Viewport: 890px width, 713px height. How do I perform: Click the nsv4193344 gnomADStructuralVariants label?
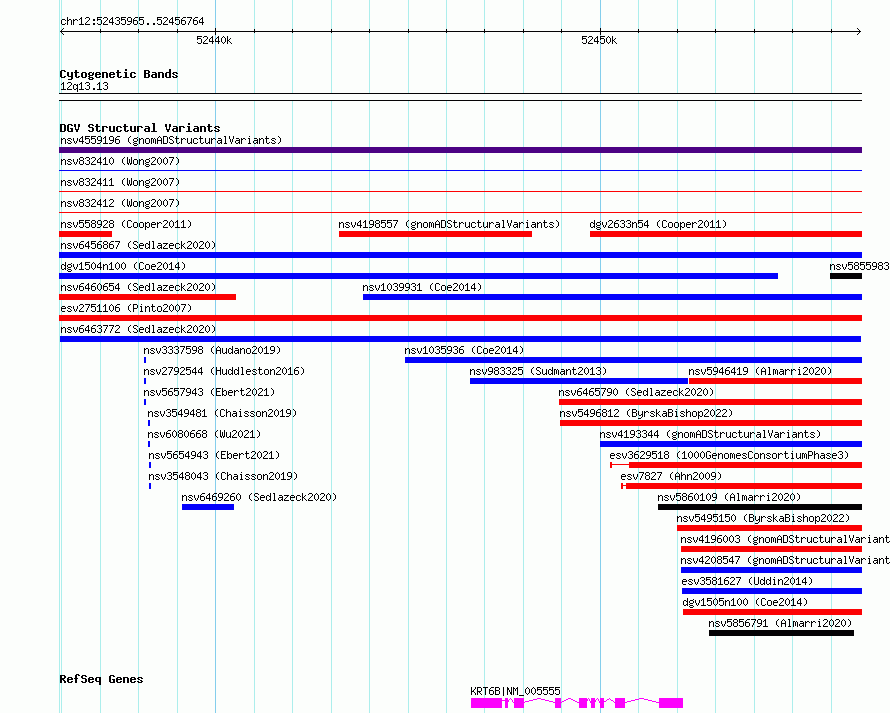(x=710, y=434)
